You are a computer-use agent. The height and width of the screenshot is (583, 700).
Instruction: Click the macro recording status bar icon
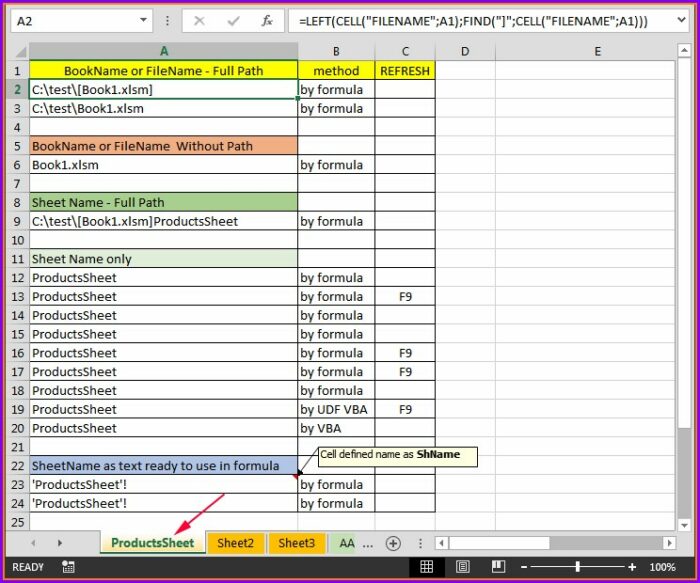point(68,567)
